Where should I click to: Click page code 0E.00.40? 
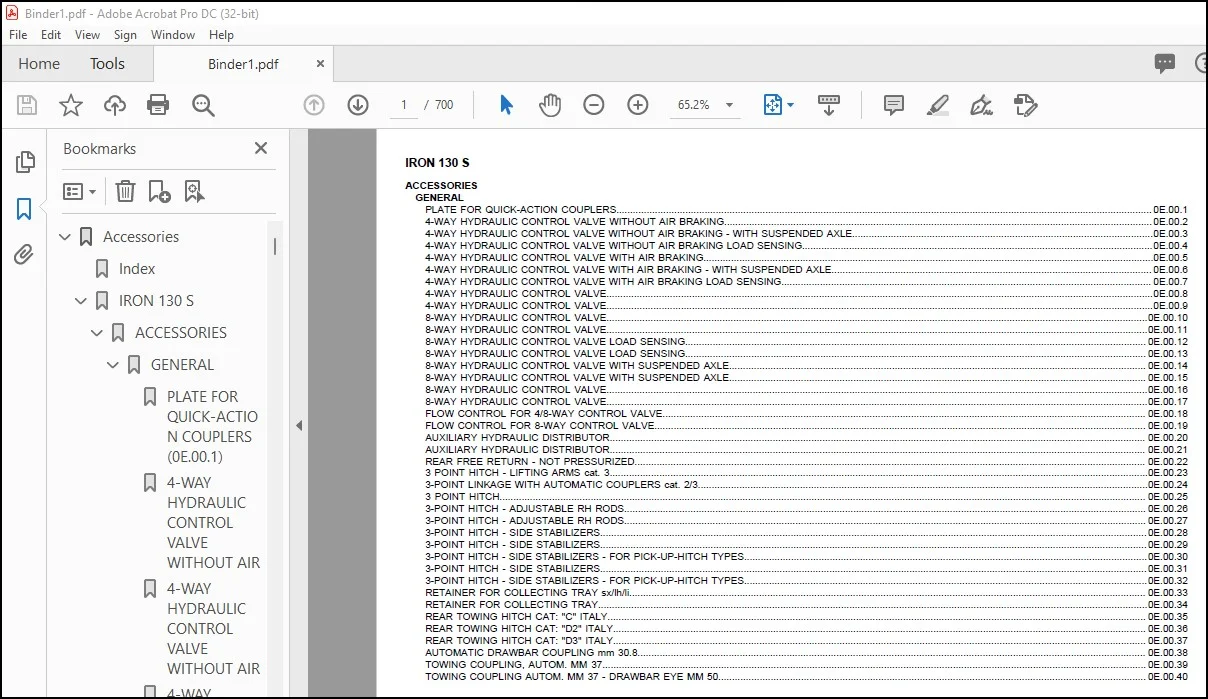[1168, 676]
